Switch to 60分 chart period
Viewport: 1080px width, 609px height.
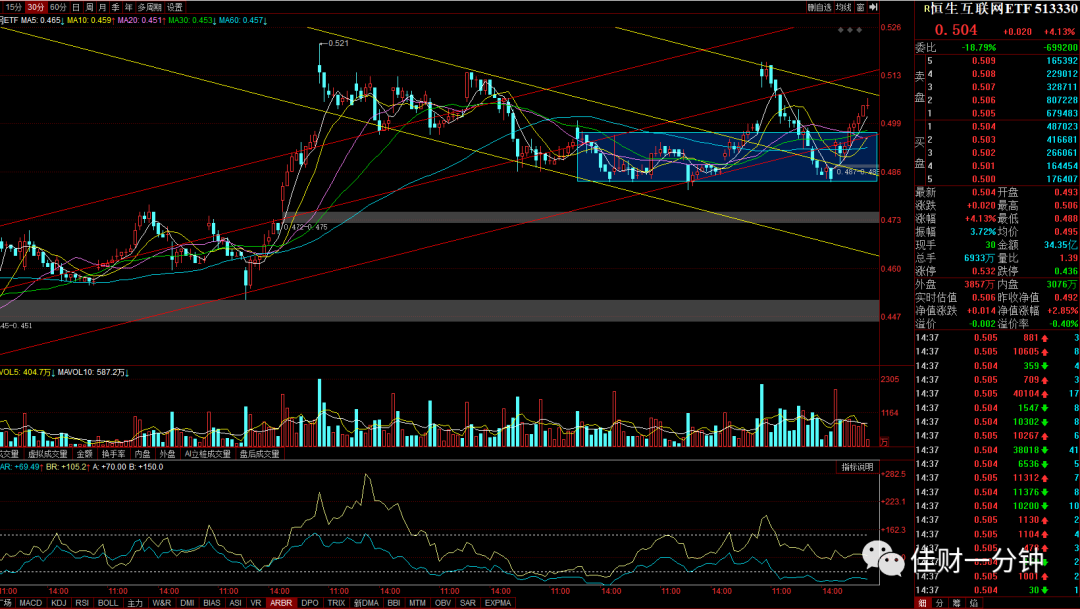click(x=59, y=7)
